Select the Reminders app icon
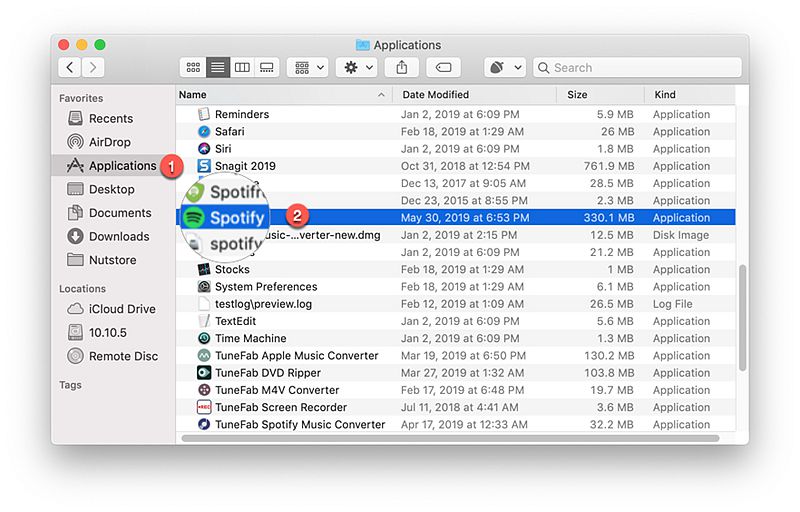 click(204, 114)
